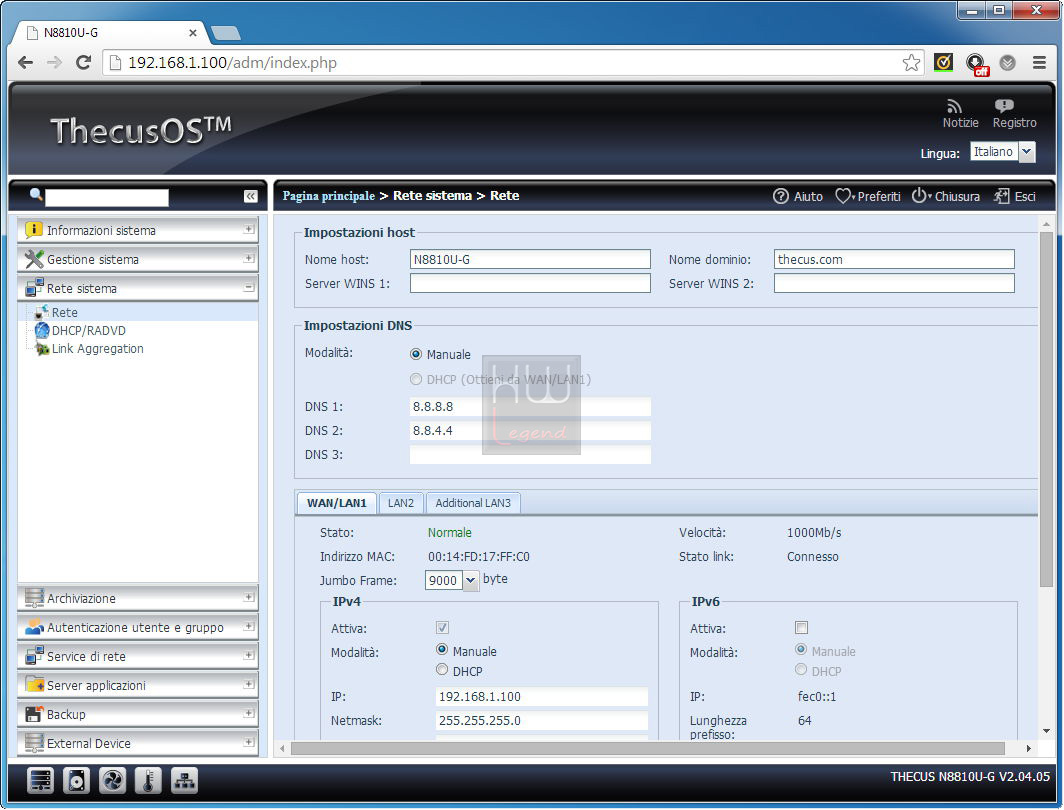Switch to the LAN2 tab

pos(400,503)
